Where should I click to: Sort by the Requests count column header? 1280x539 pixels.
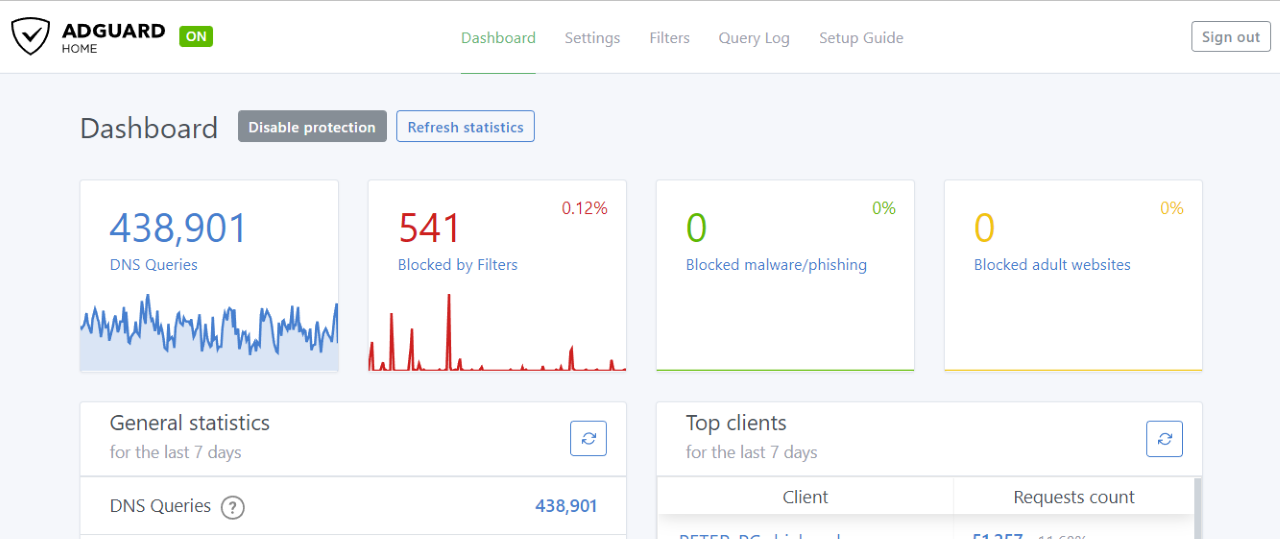click(x=1073, y=497)
